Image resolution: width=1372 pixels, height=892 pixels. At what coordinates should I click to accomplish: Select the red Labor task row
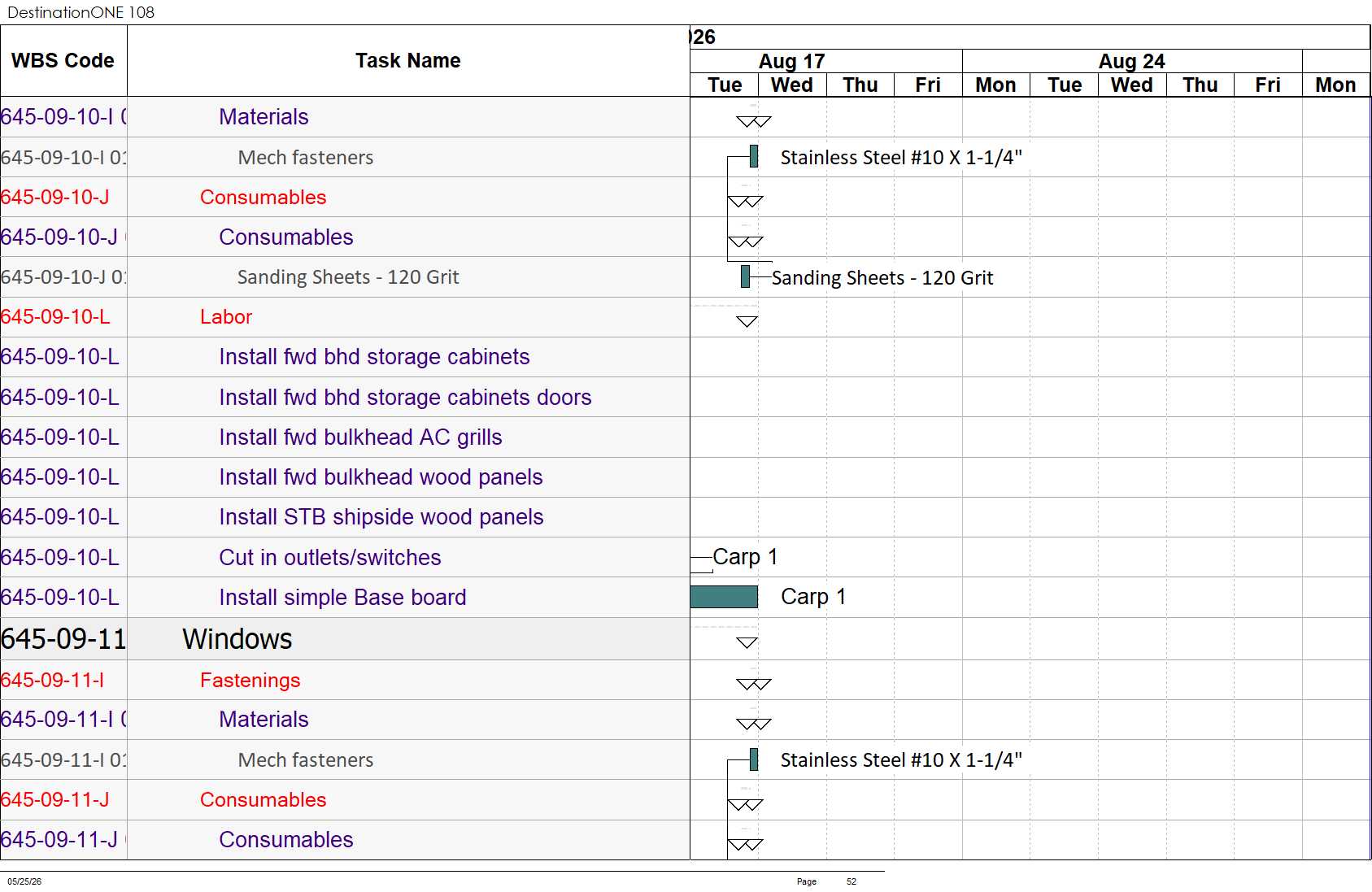345,317
